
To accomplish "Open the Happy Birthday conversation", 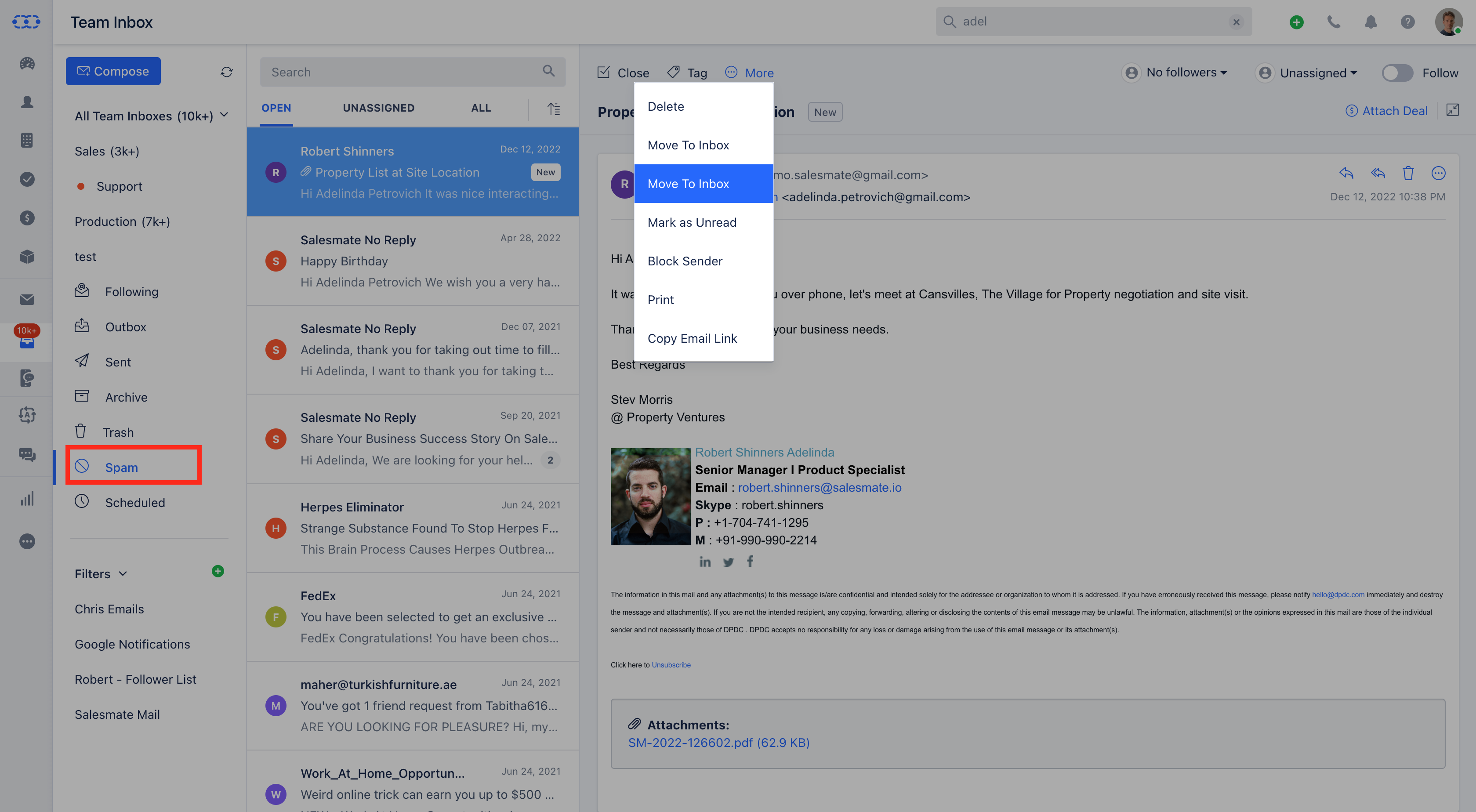I will pyautogui.click(x=413, y=261).
